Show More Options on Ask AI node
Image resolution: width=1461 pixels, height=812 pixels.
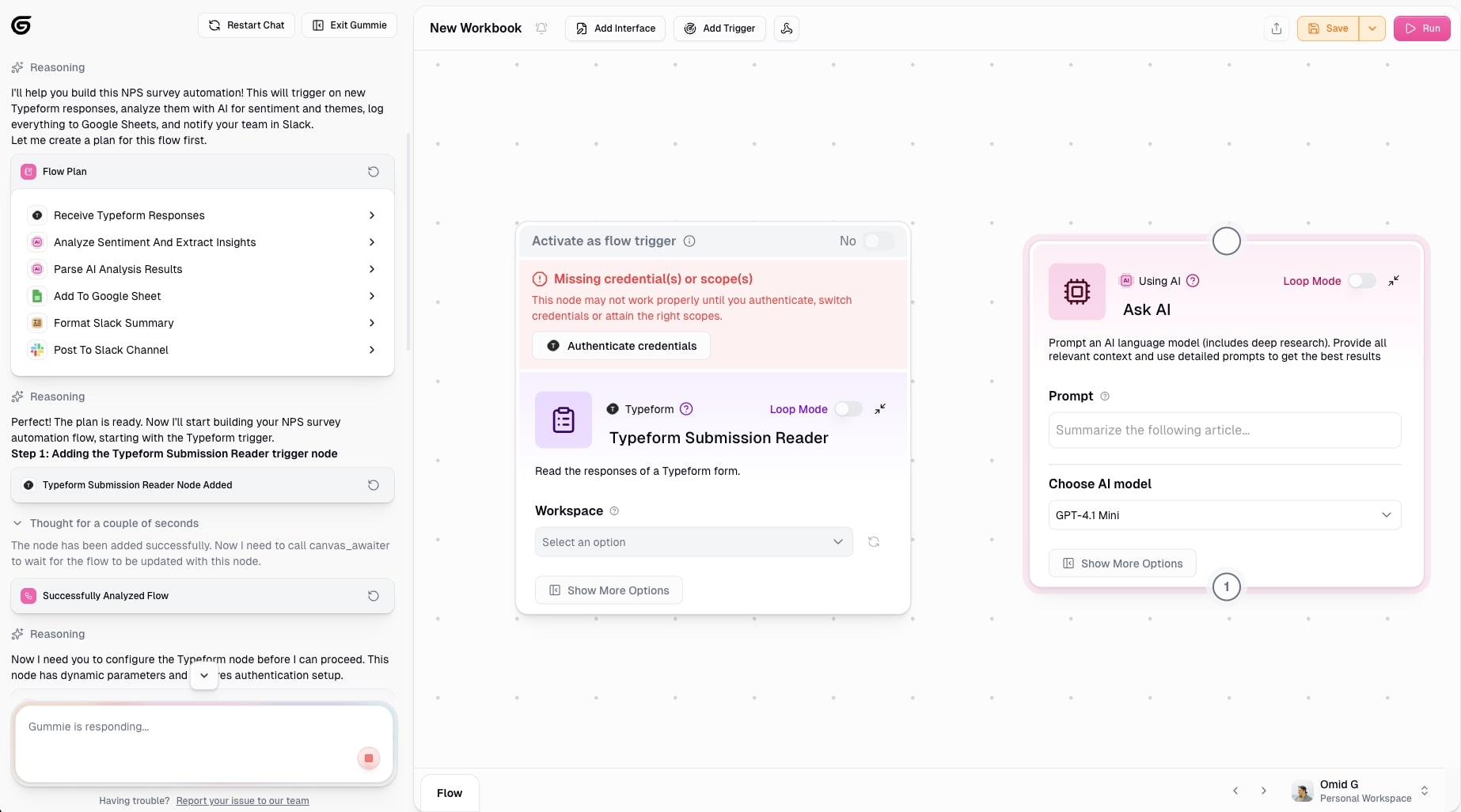(1122, 563)
